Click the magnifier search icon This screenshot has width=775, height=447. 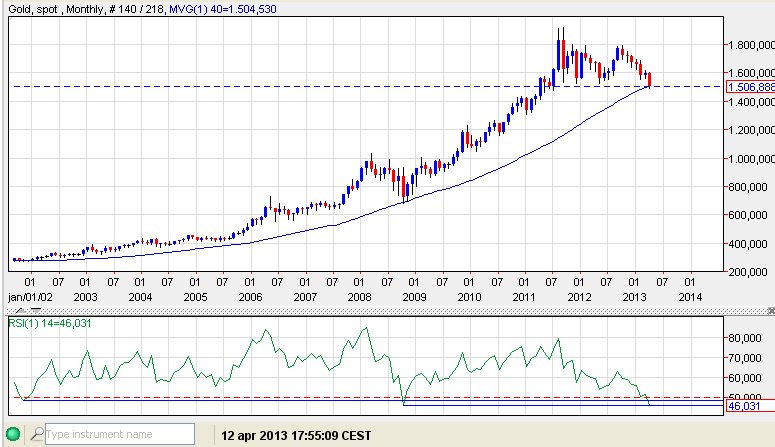tap(37, 434)
